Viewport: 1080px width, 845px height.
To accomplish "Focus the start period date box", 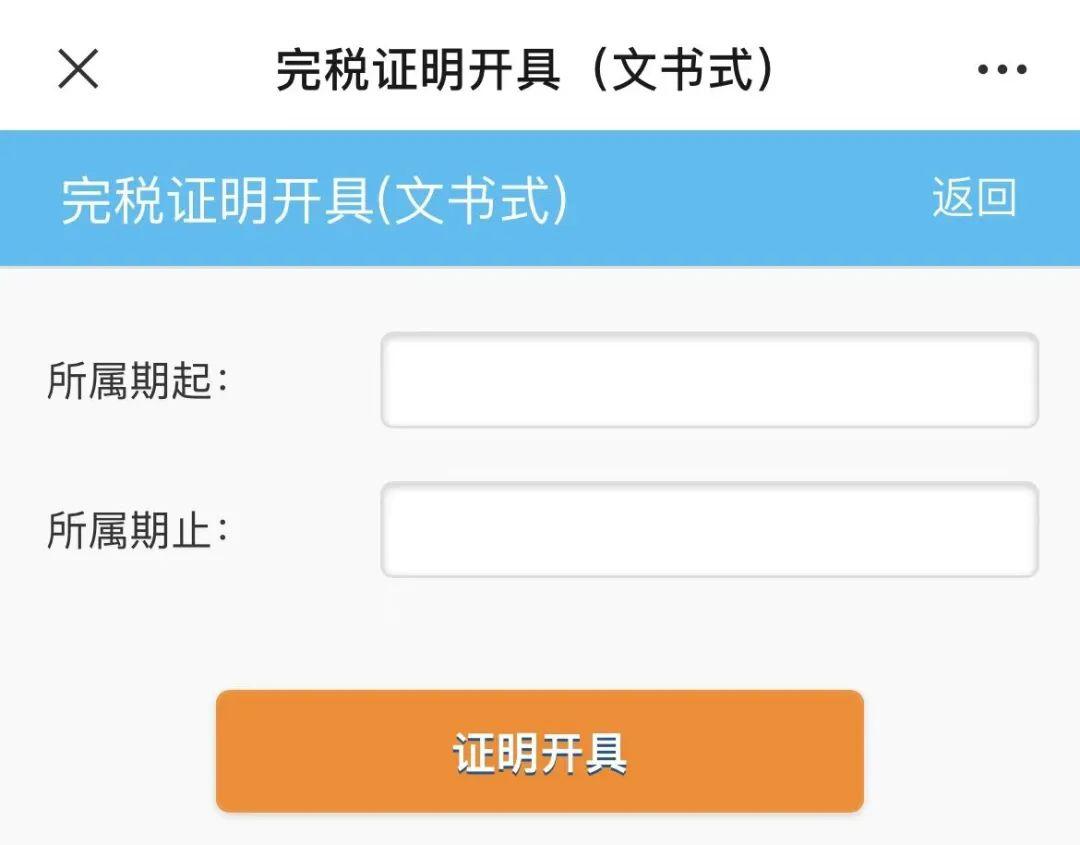I will pyautogui.click(x=709, y=380).
